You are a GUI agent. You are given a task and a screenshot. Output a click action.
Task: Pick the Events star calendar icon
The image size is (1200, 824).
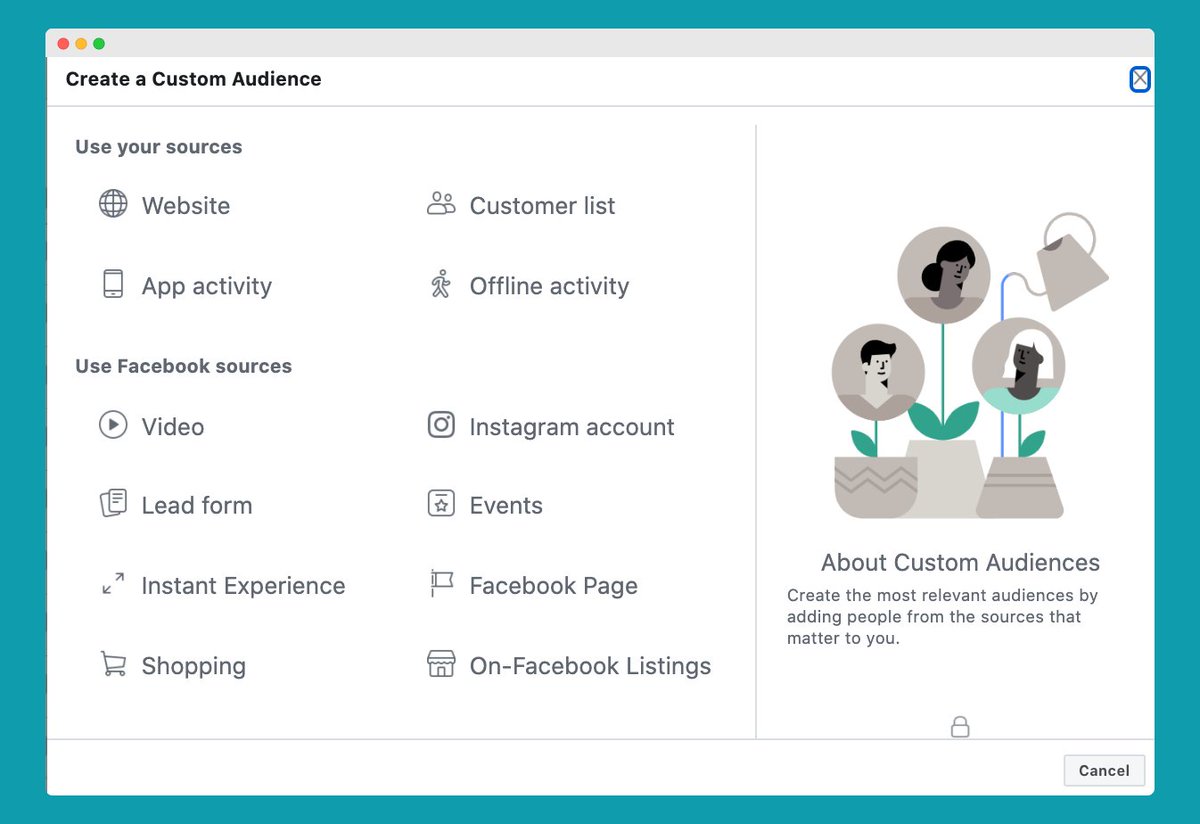point(441,503)
